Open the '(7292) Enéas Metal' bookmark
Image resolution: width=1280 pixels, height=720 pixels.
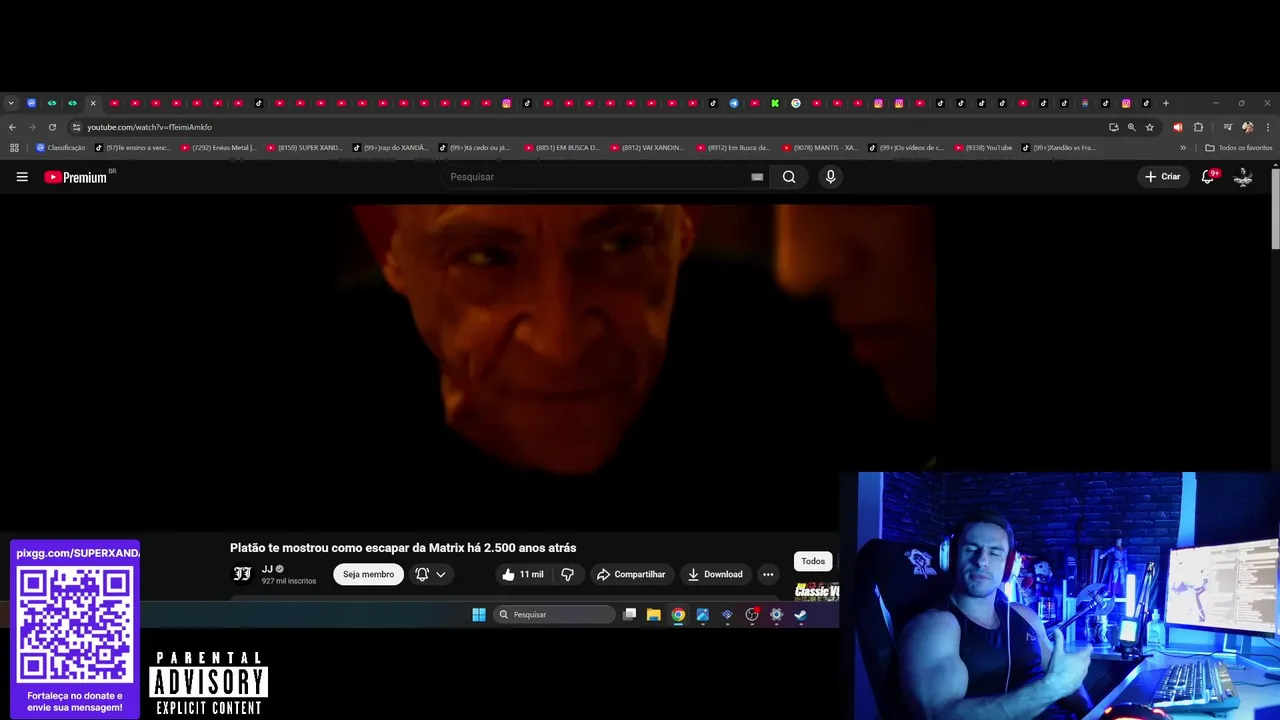(219, 148)
